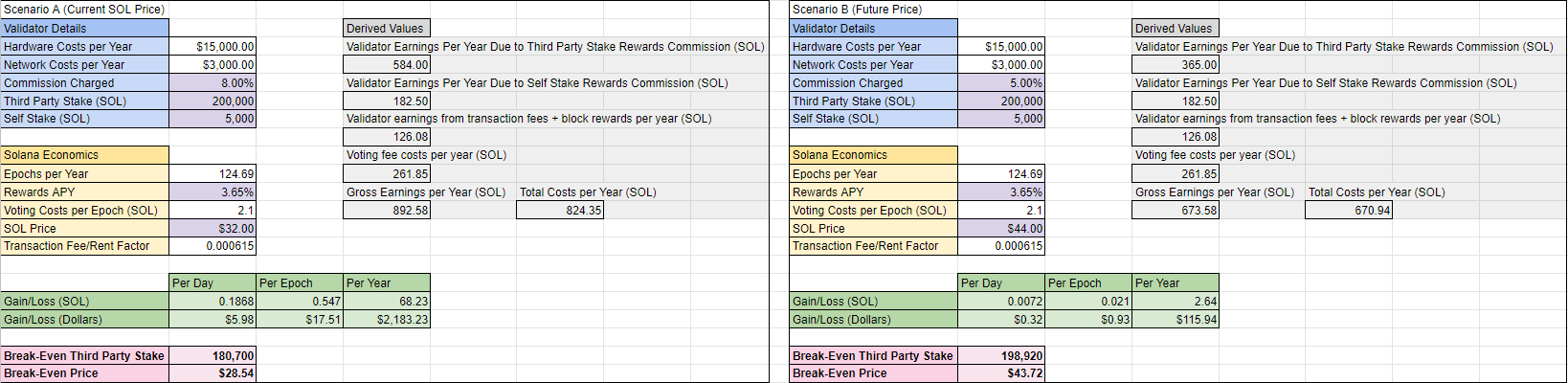Image resolution: width=1568 pixels, height=383 pixels.
Task: Select the Gain/Loss dollars cell $0.93
Action: pyautogui.click(x=1088, y=320)
